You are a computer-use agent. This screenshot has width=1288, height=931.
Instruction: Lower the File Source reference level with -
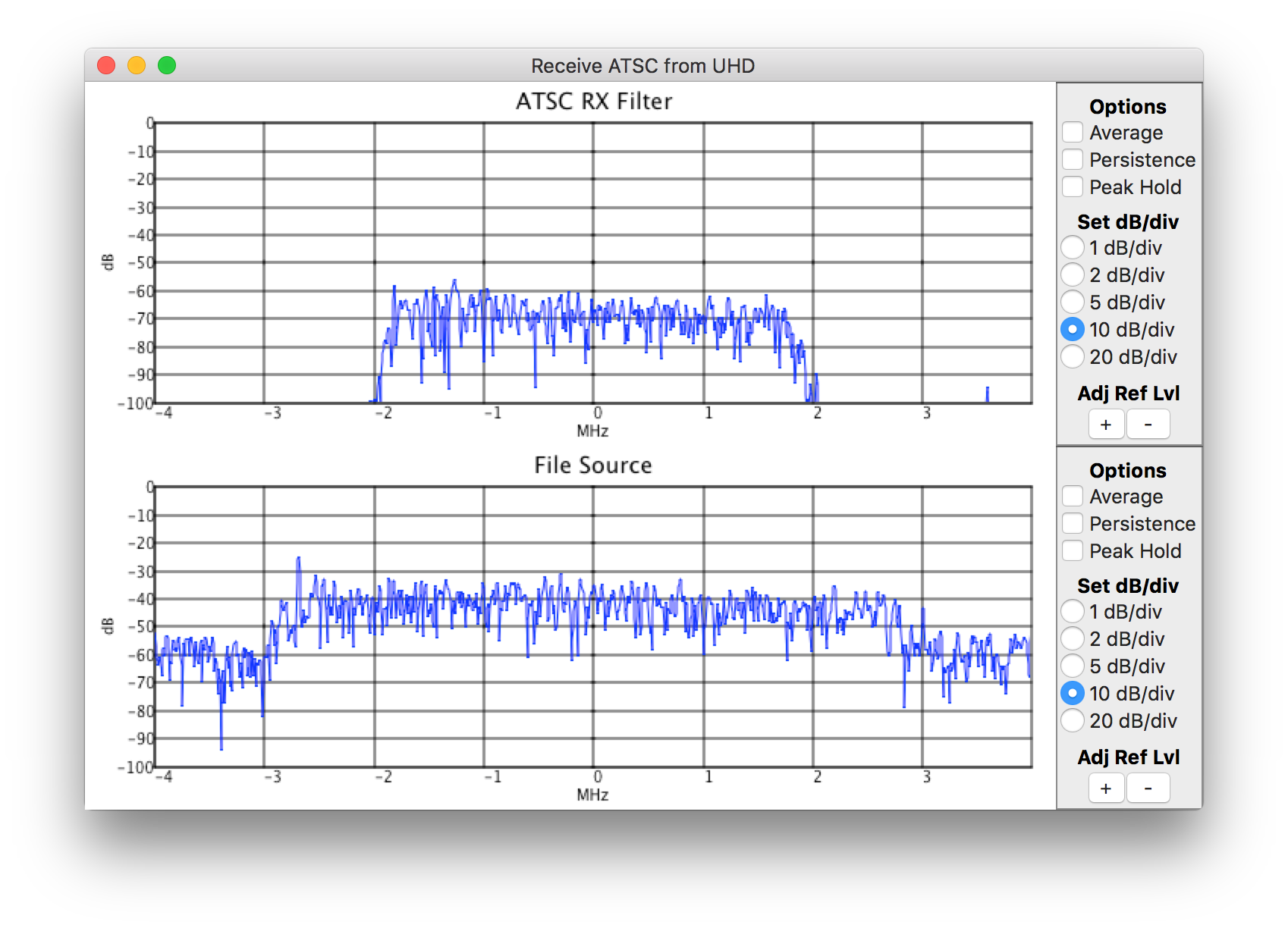(x=1148, y=788)
